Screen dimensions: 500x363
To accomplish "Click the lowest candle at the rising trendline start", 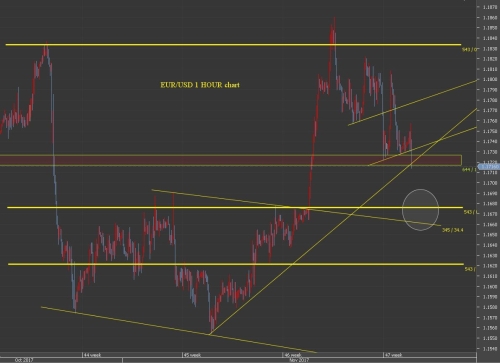I will pos(211,328).
